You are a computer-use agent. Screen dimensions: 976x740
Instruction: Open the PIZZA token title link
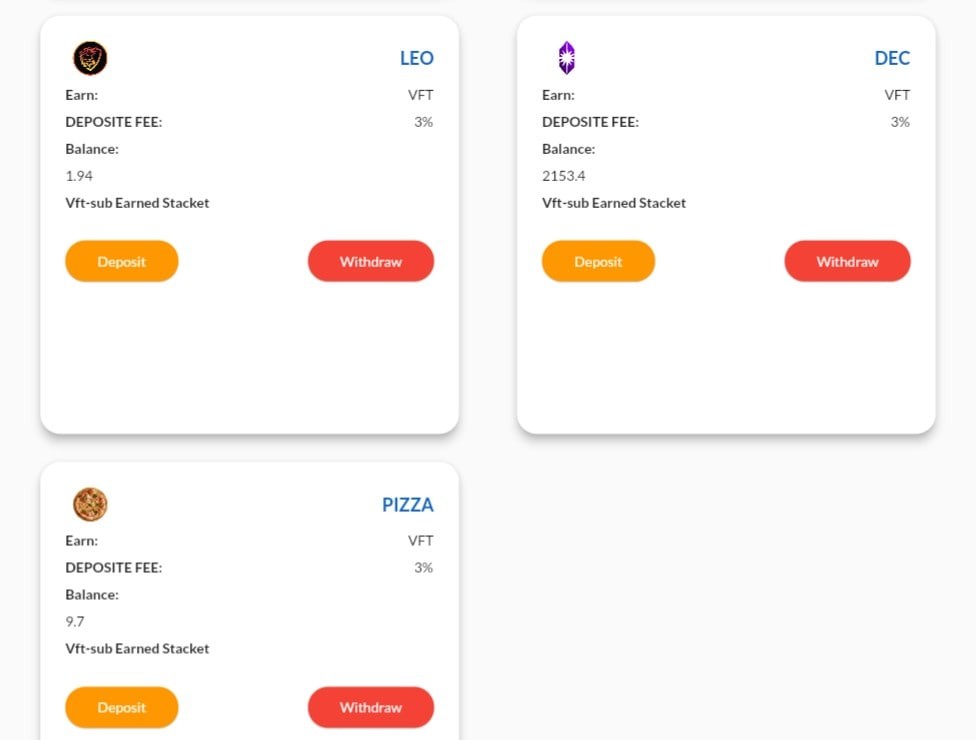tap(408, 504)
